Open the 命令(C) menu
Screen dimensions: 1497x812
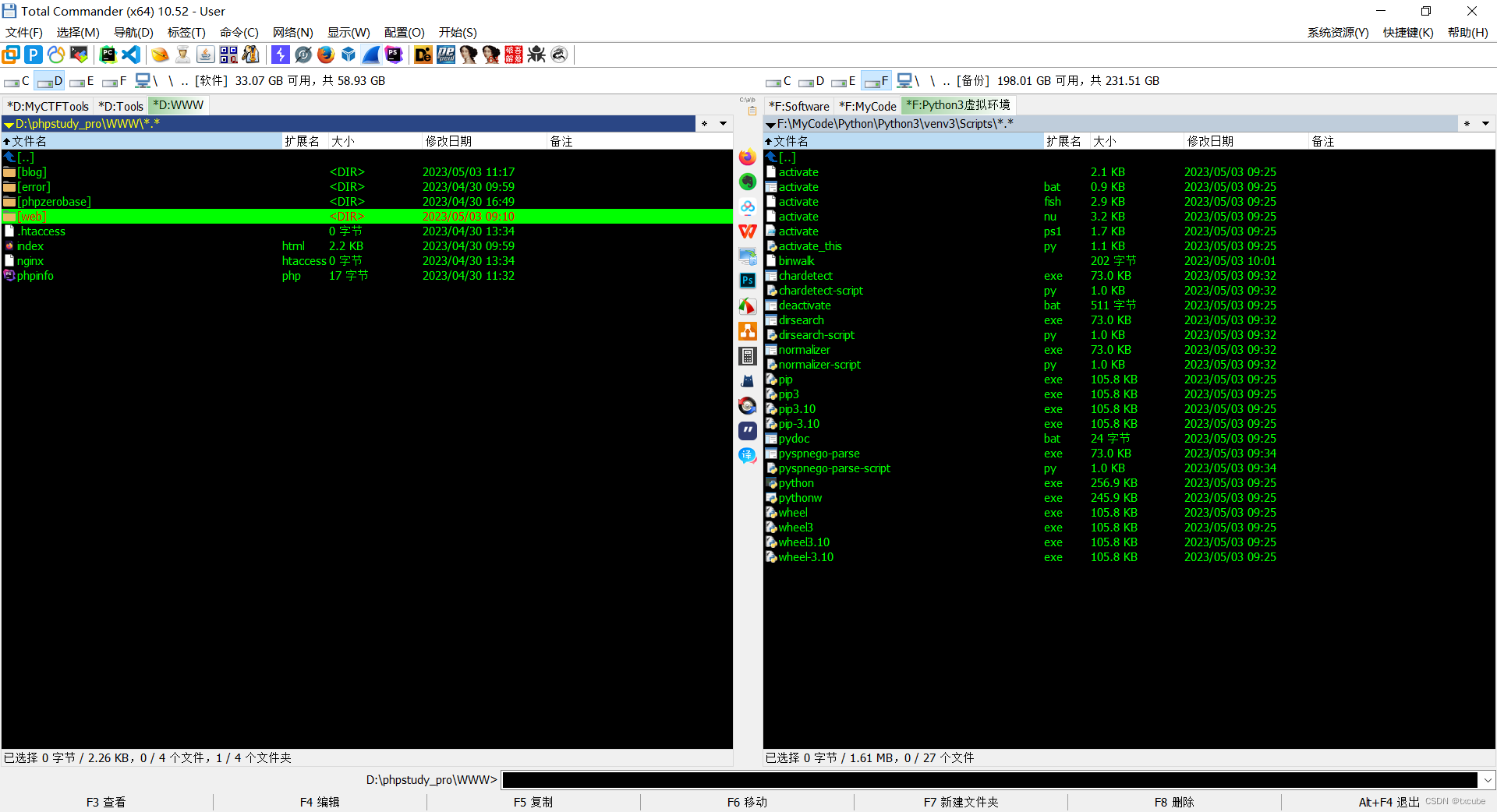click(x=239, y=33)
